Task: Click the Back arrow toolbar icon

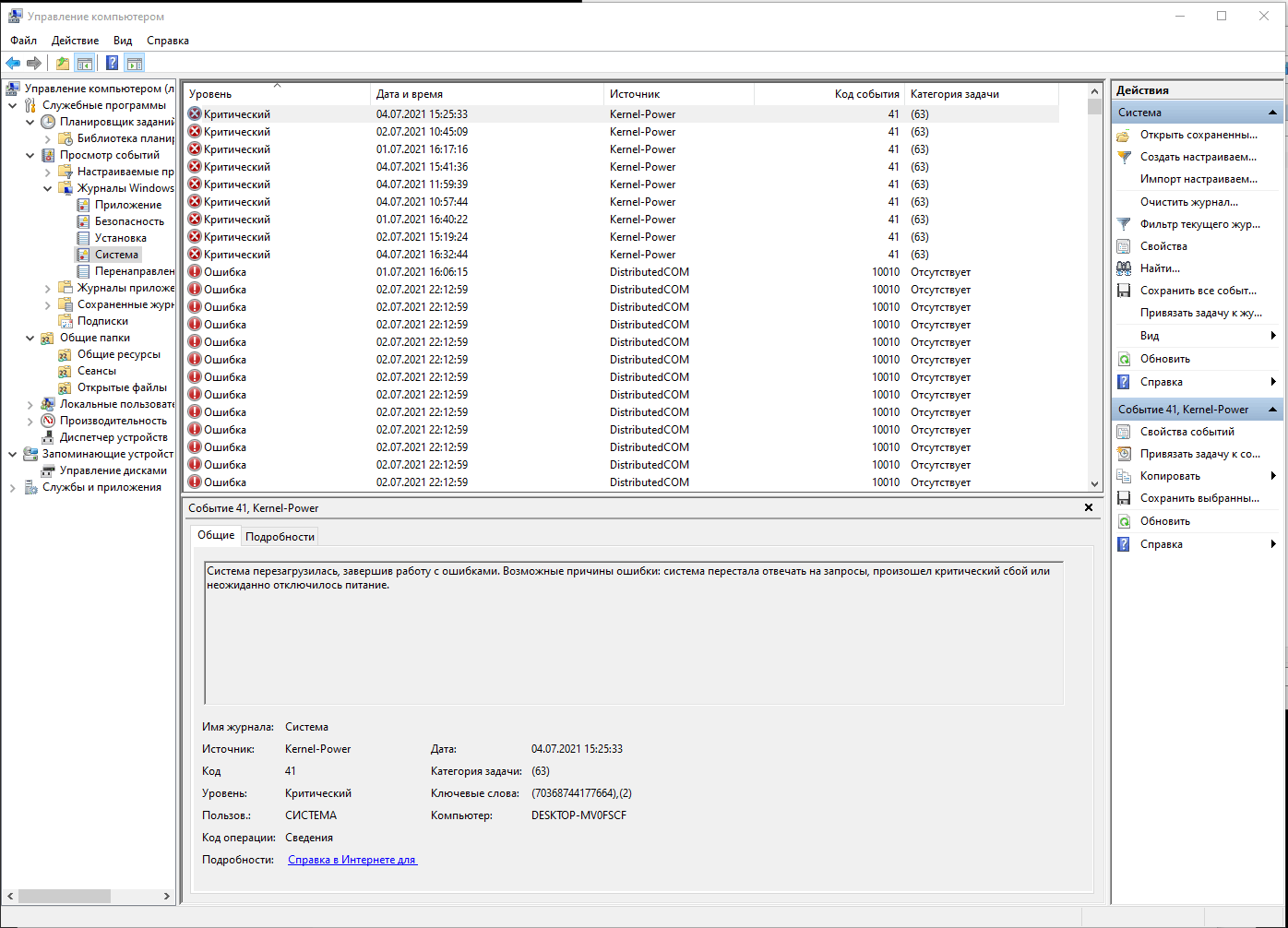Action: 13,63
